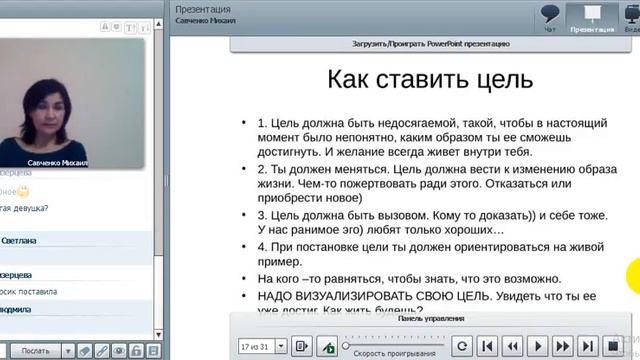This screenshot has height=360, width=640.
Task: Click the green upload presentation icon
Action: coord(327,346)
